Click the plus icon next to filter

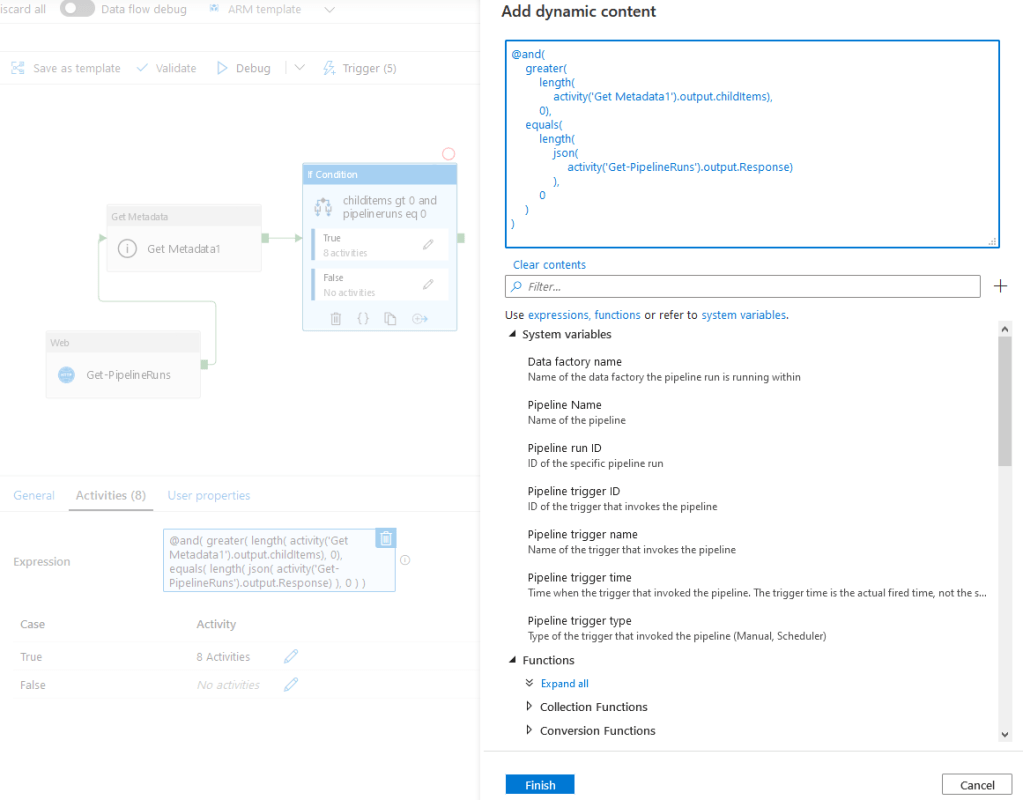pyautogui.click(x=1000, y=287)
